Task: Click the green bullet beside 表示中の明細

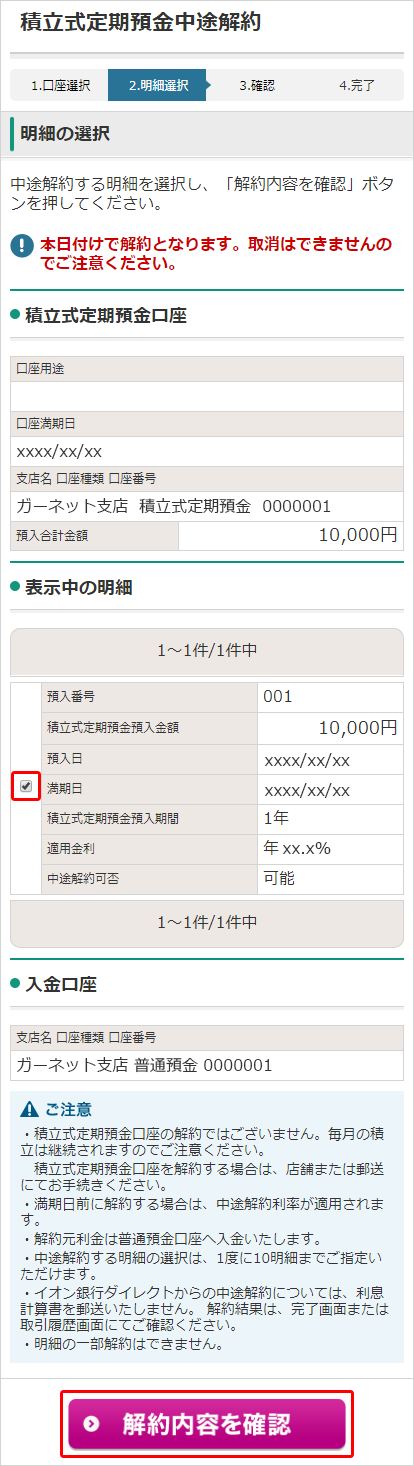Action: click(x=15, y=587)
